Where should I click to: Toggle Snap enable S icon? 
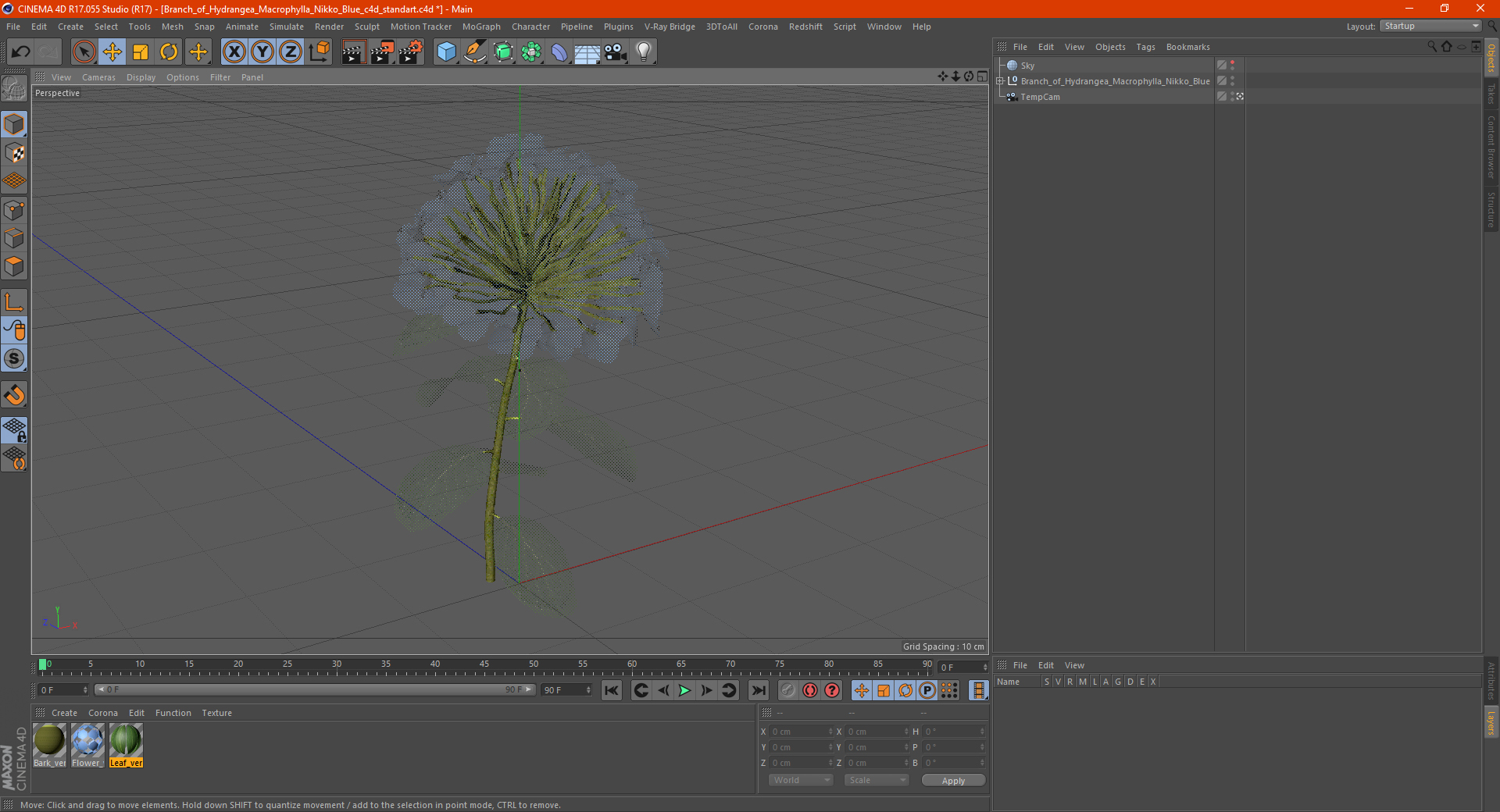pyautogui.click(x=14, y=359)
